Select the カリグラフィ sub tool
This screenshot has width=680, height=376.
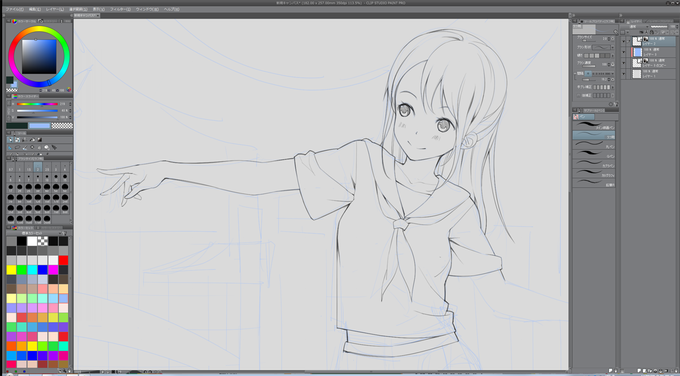tap(594, 174)
